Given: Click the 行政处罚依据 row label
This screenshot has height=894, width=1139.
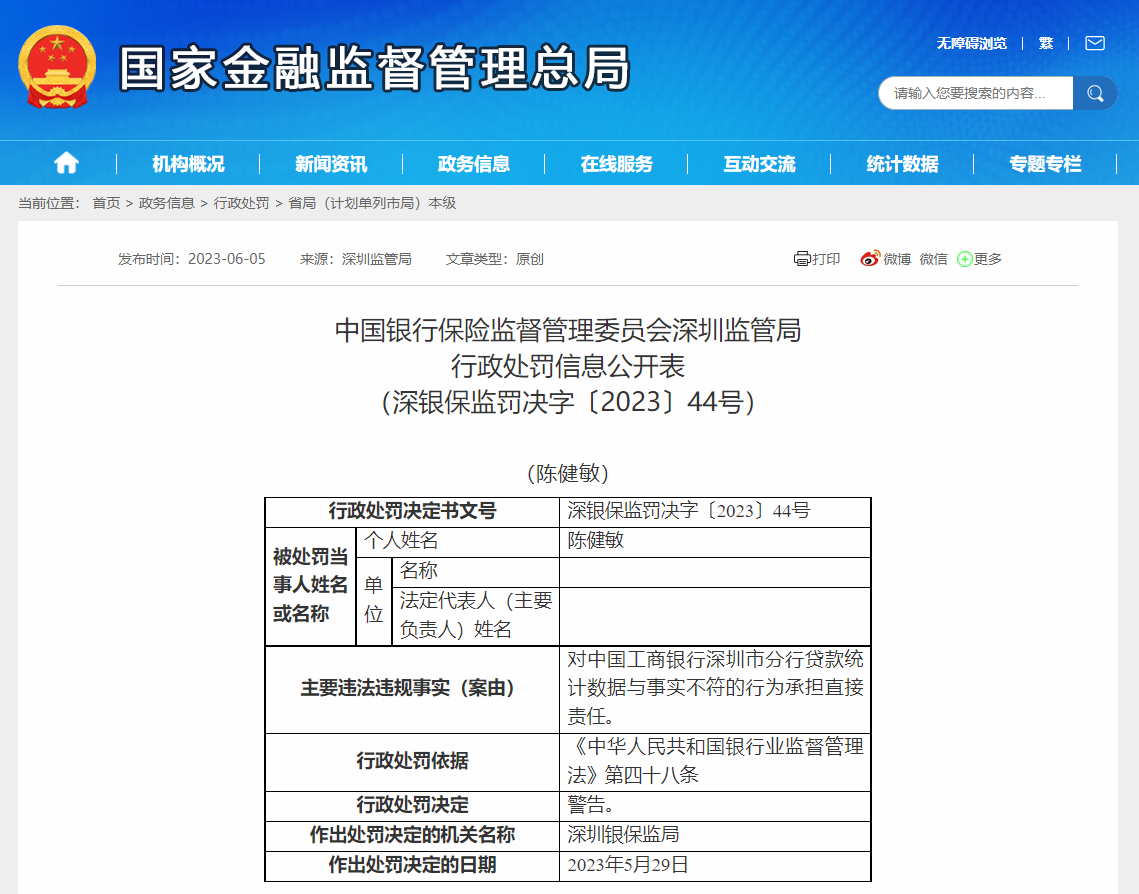Looking at the screenshot, I should click(x=412, y=762).
